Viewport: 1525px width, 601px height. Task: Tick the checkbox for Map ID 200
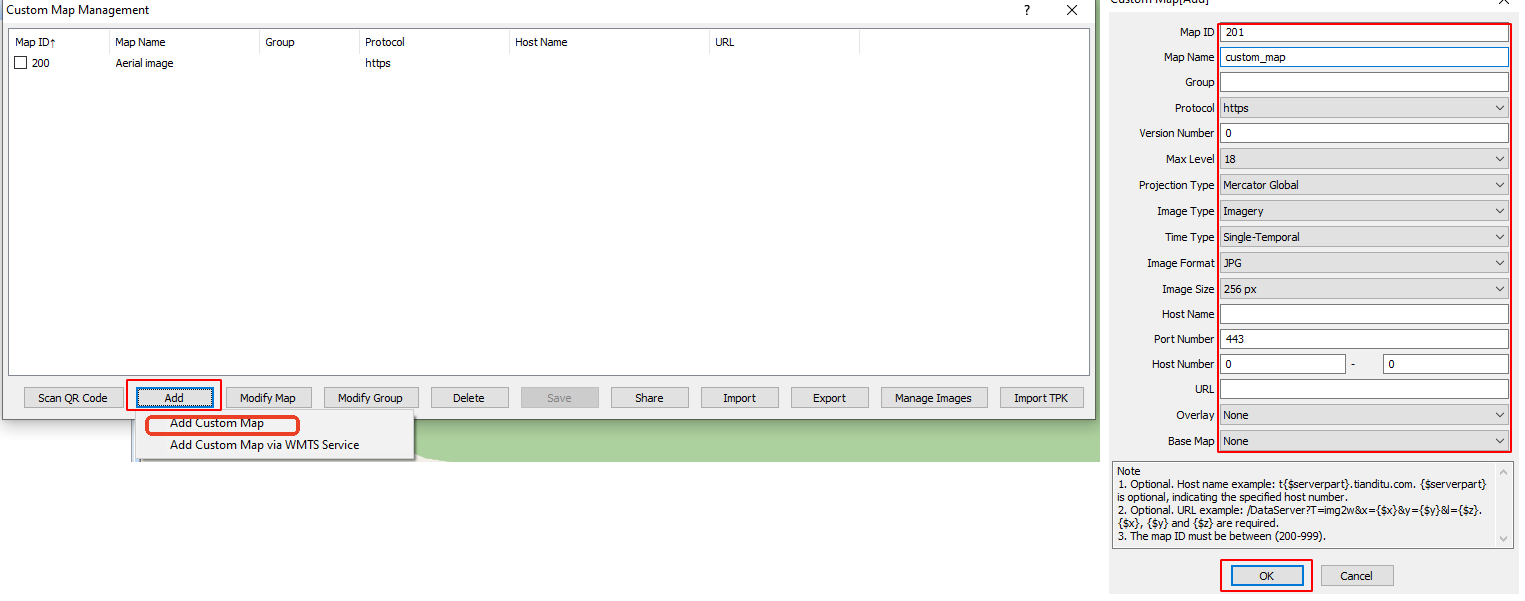(21, 63)
